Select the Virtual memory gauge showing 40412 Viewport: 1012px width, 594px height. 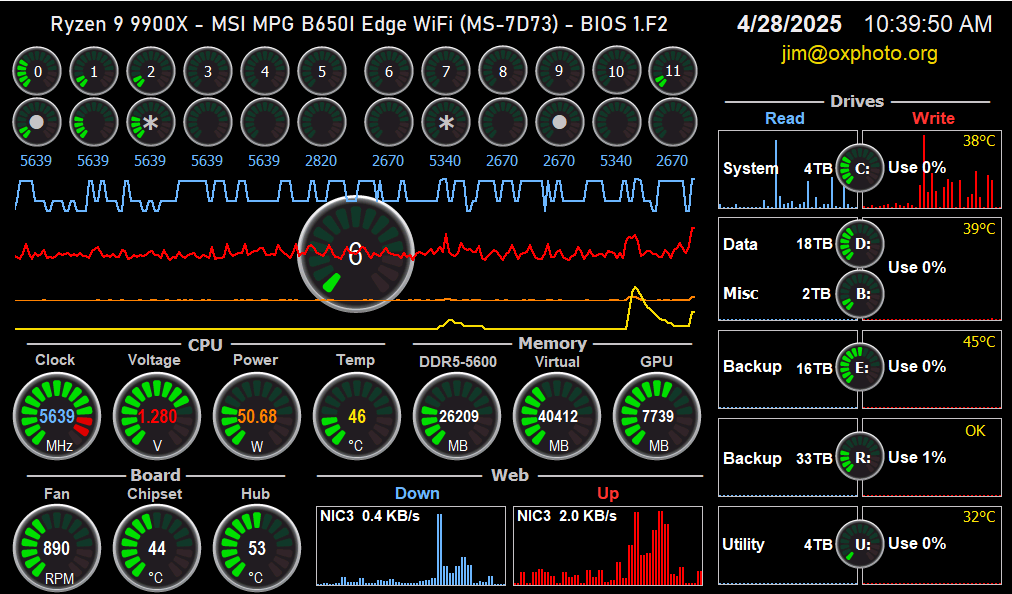point(557,416)
